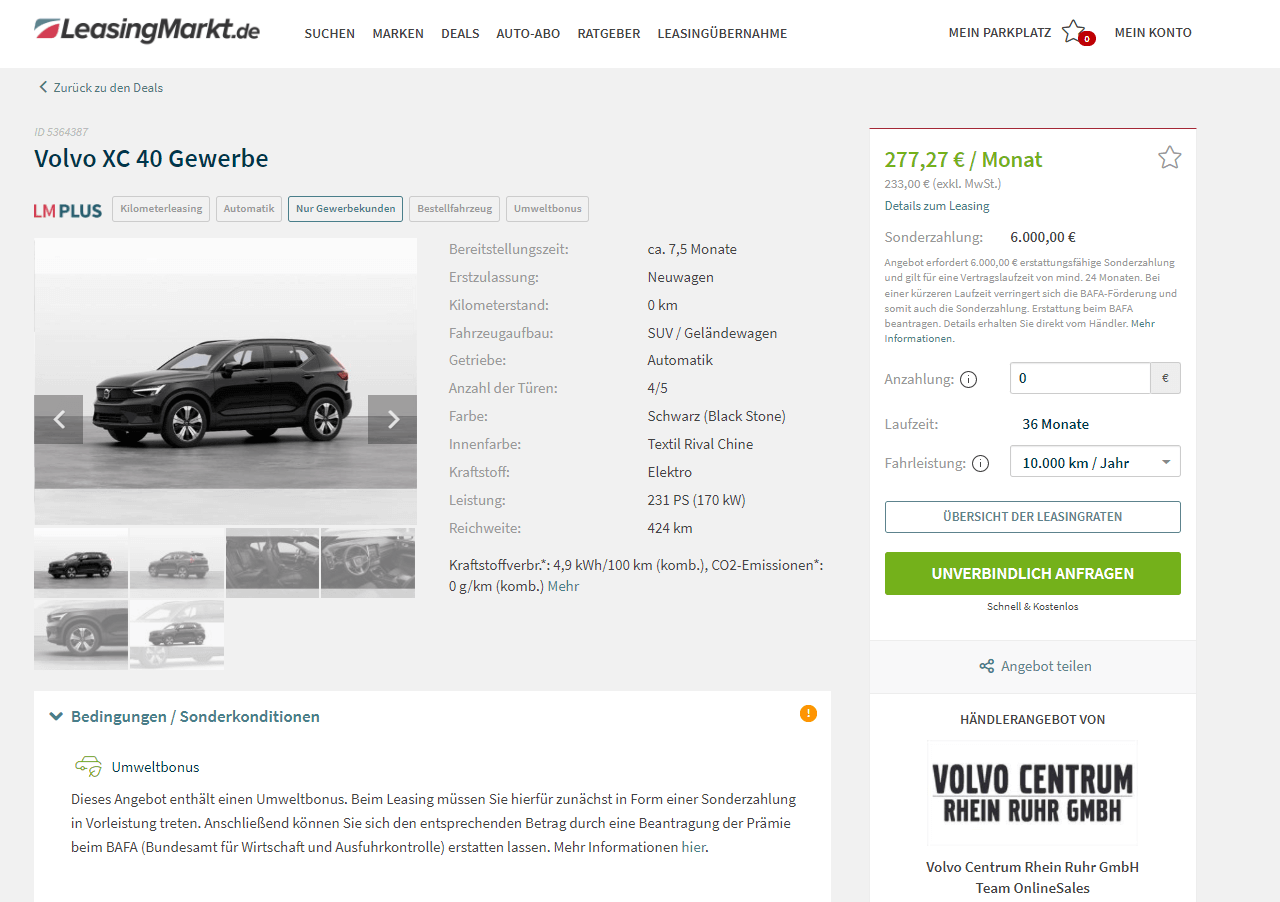
Task: Click the LeasingMarkt.de logo
Action: (x=147, y=30)
